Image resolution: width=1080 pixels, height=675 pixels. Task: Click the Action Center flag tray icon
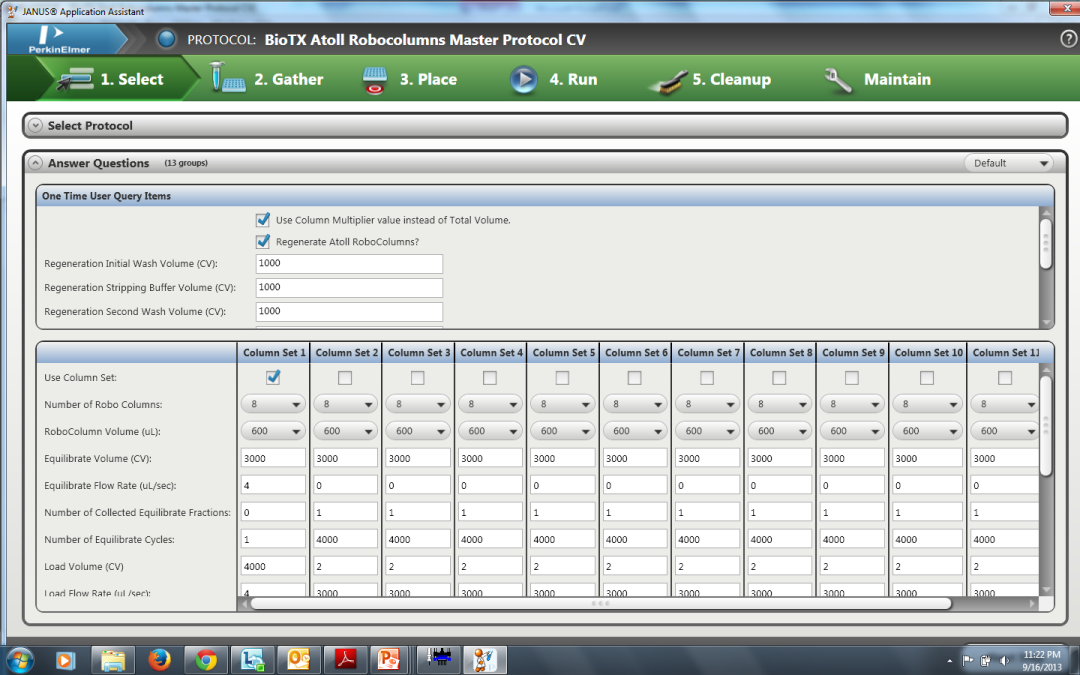pyautogui.click(x=967, y=661)
